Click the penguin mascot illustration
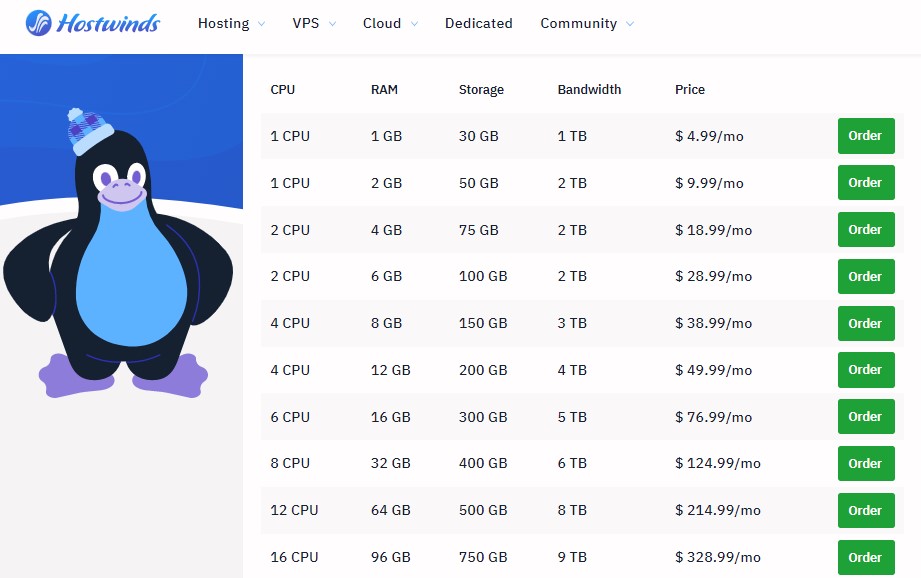The image size is (921, 578). point(118,262)
